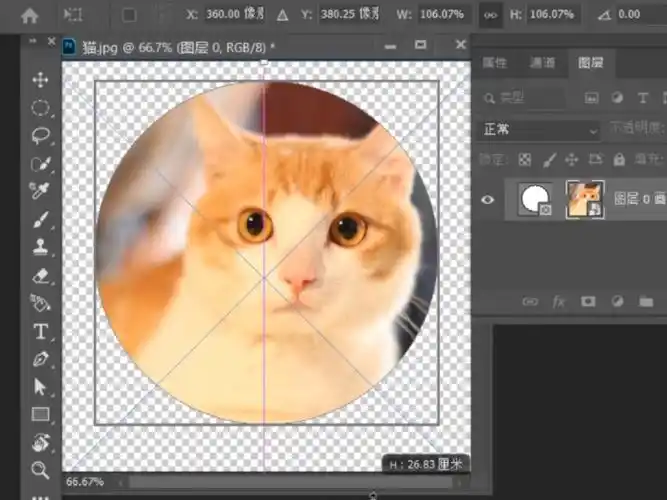
Task: Select the Brush tool
Action: [41, 218]
